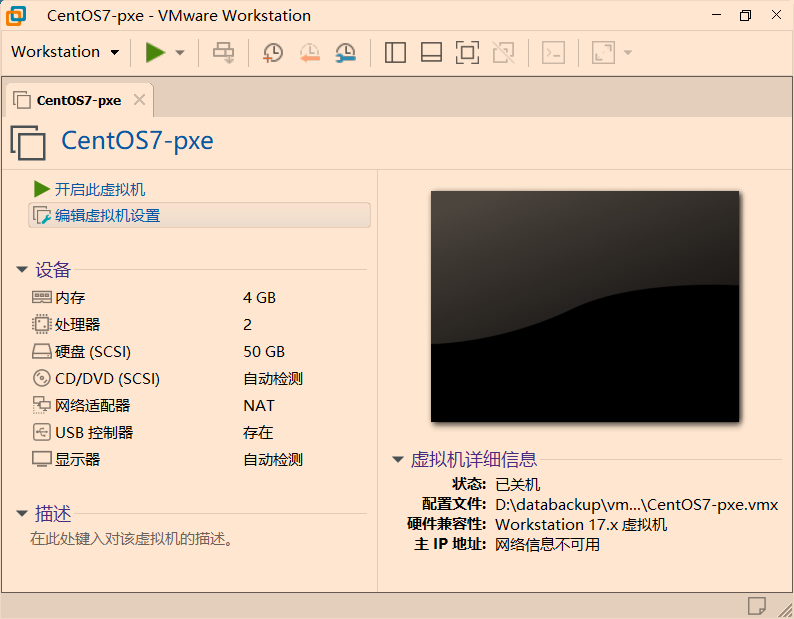794x619 pixels.
Task: Click the VMware Workstation logo icon
Action: [16, 16]
